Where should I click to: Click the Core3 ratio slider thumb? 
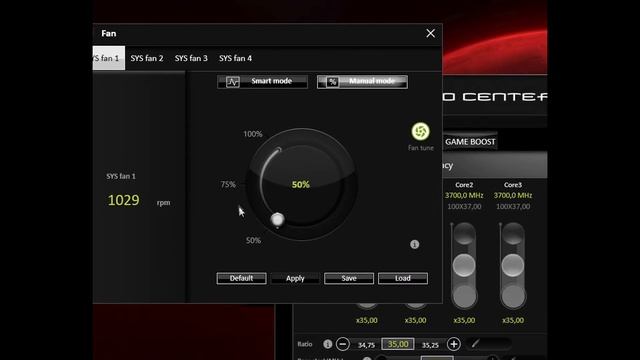pyautogui.click(x=513, y=265)
